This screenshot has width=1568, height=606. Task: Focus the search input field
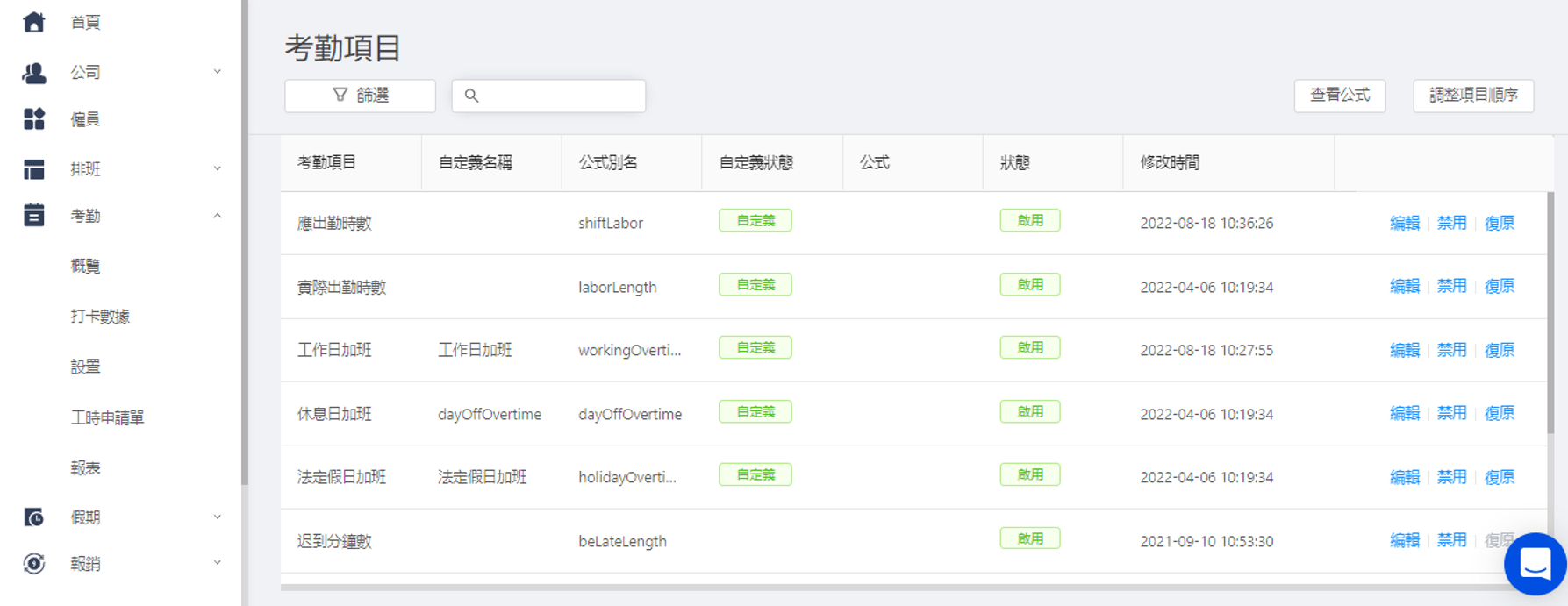point(548,96)
